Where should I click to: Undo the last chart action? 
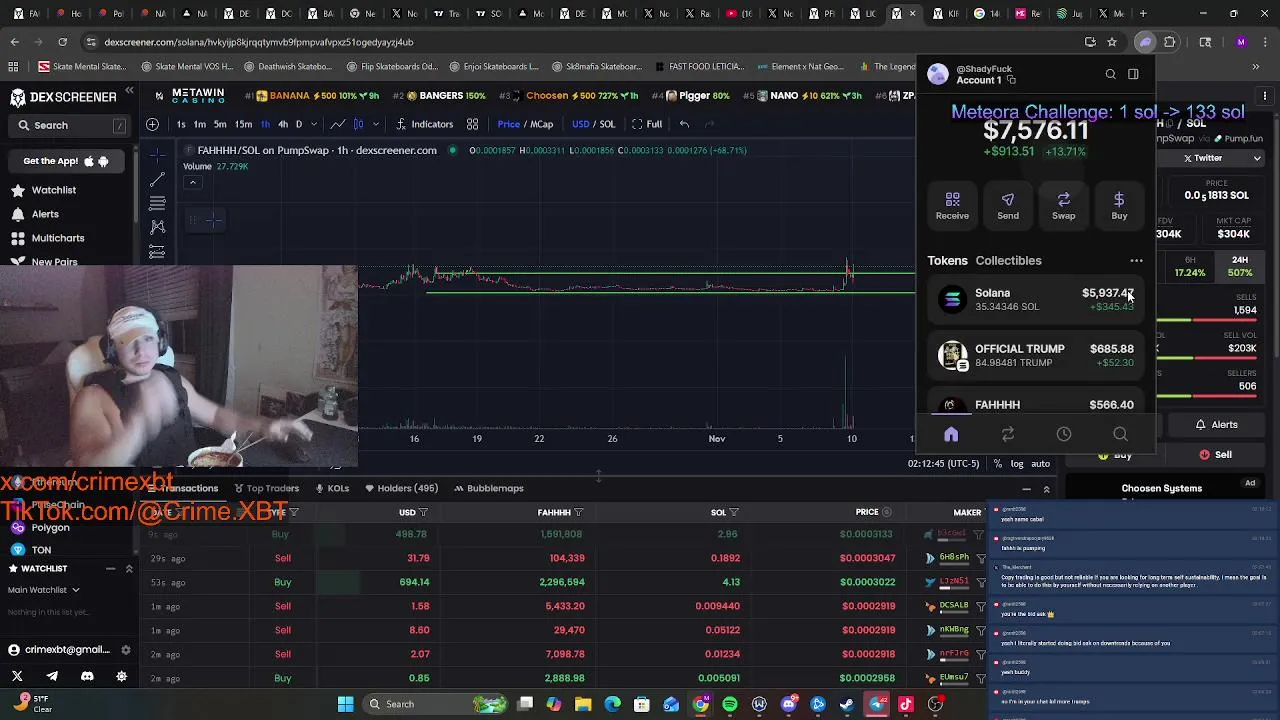pyautogui.click(x=684, y=124)
